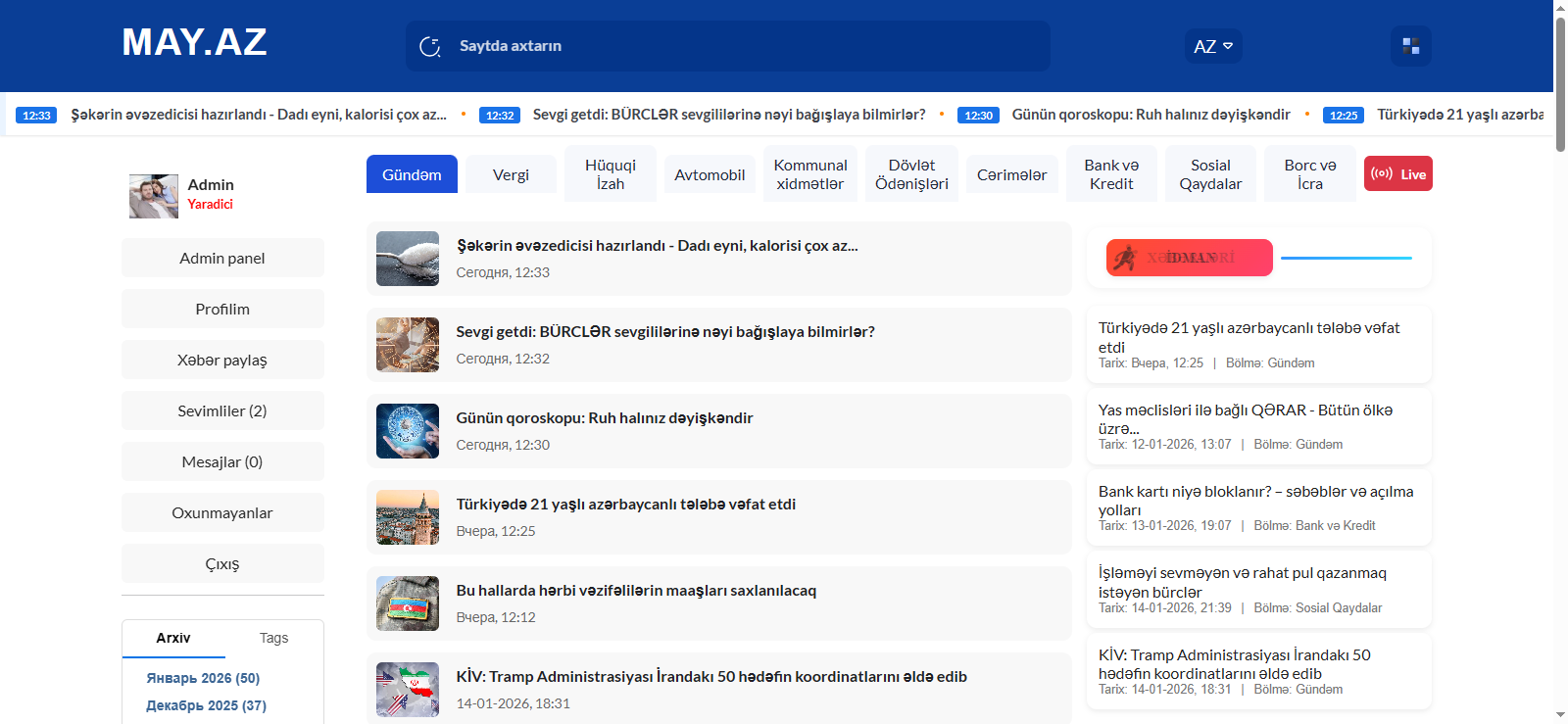Open the Yas məclisləri QƏRAR sidebar article
Viewport: 1568px width, 724px height.
[1245, 410]
